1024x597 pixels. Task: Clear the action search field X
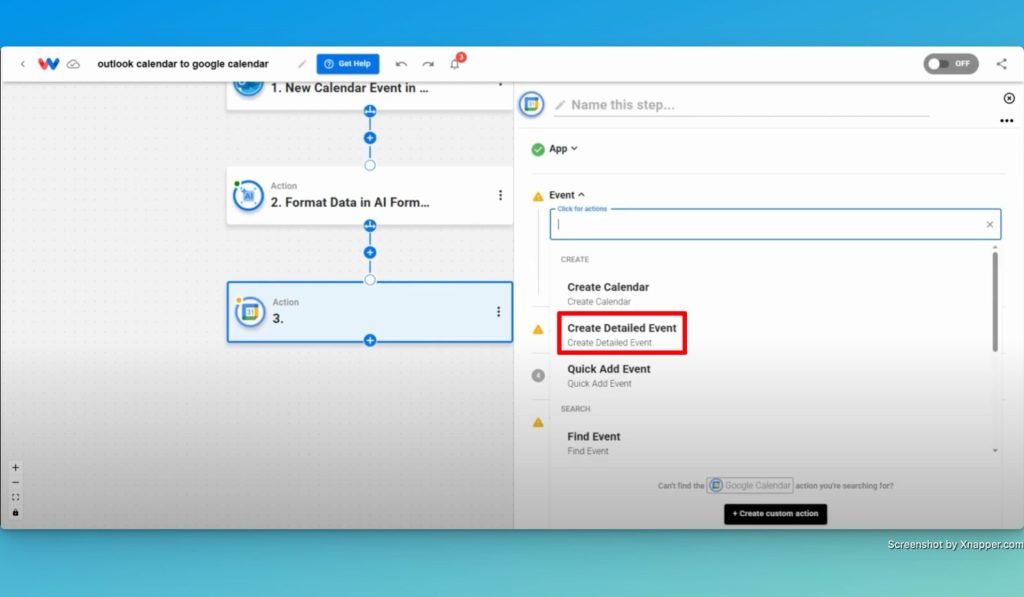click(x=989, y=225)
